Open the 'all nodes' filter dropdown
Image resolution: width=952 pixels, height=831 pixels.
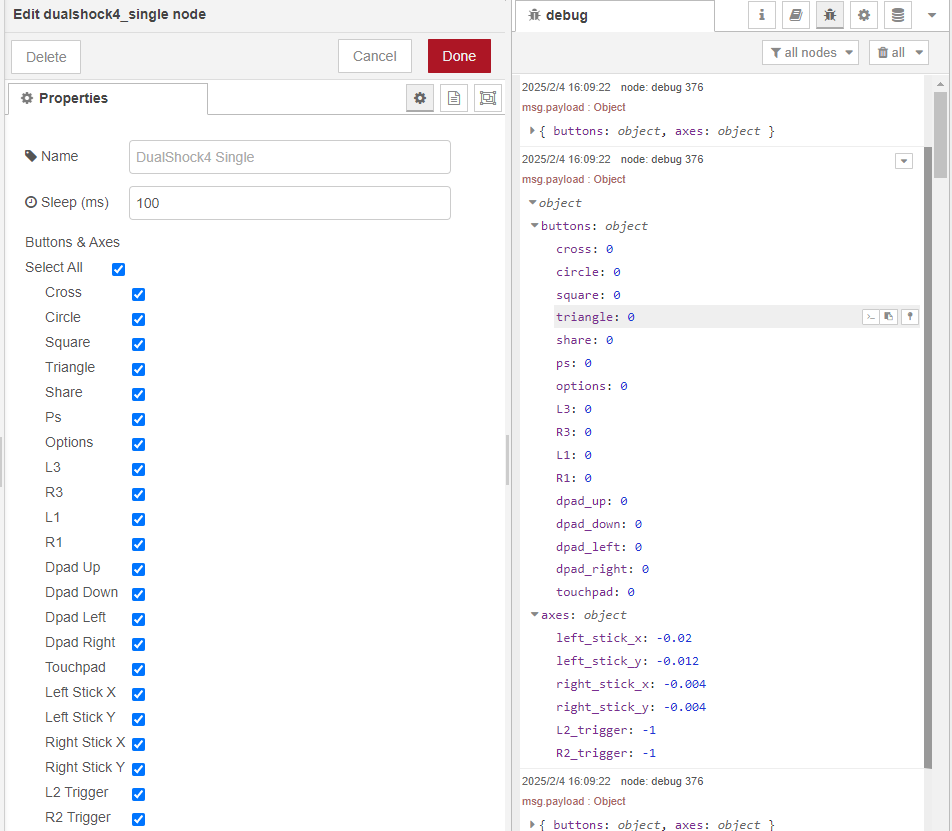point(810,53)
